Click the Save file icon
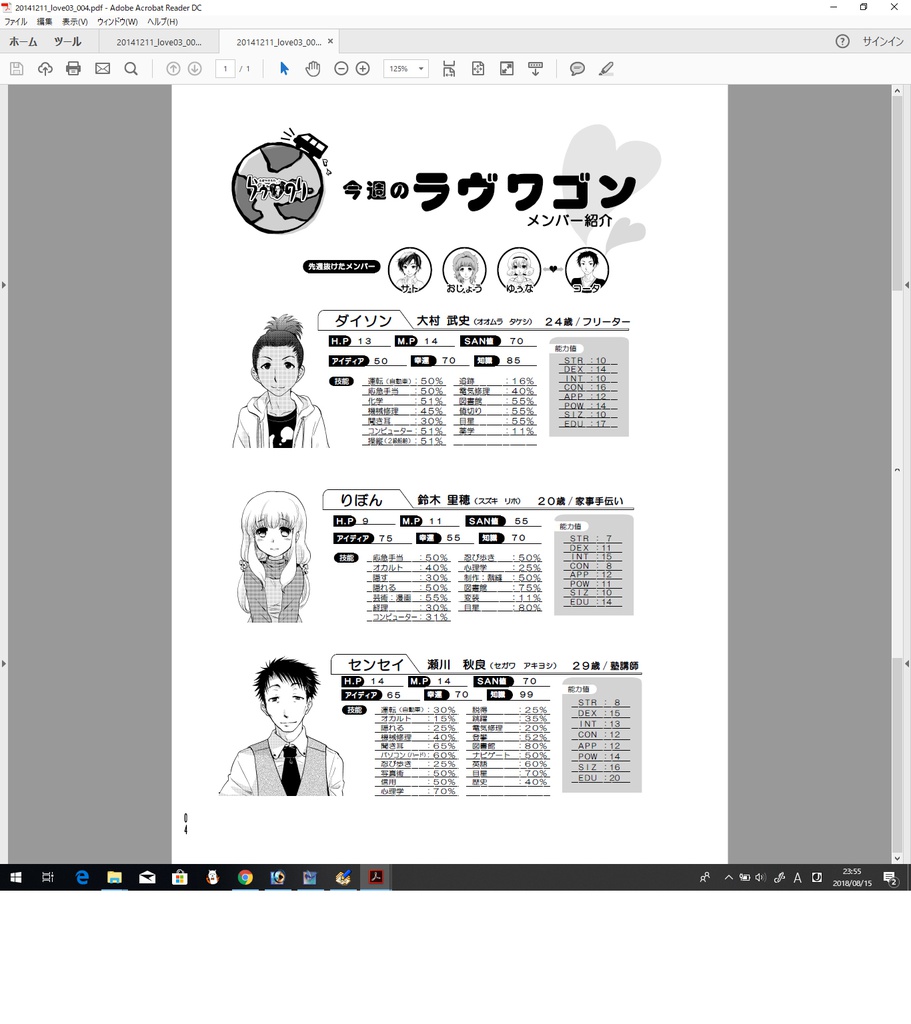The width and height of the screenshot is (911, 1024). point(17,69)
